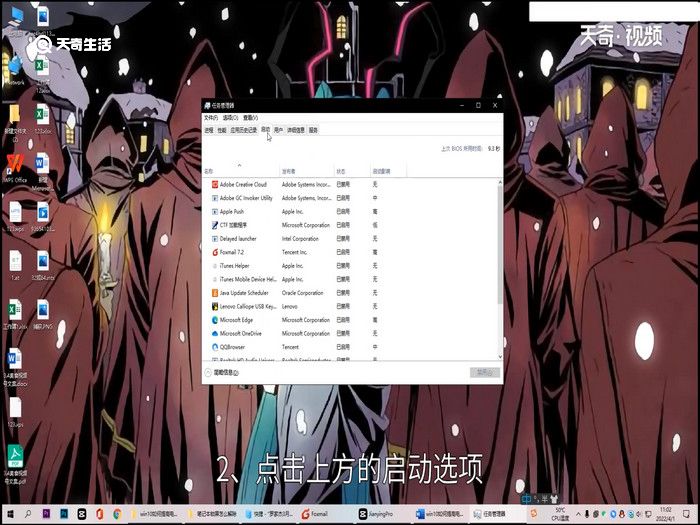Click Tencent Inc. publisher cell for Foxmail
This screenshot has height=525, width=700.
[295, 252]
